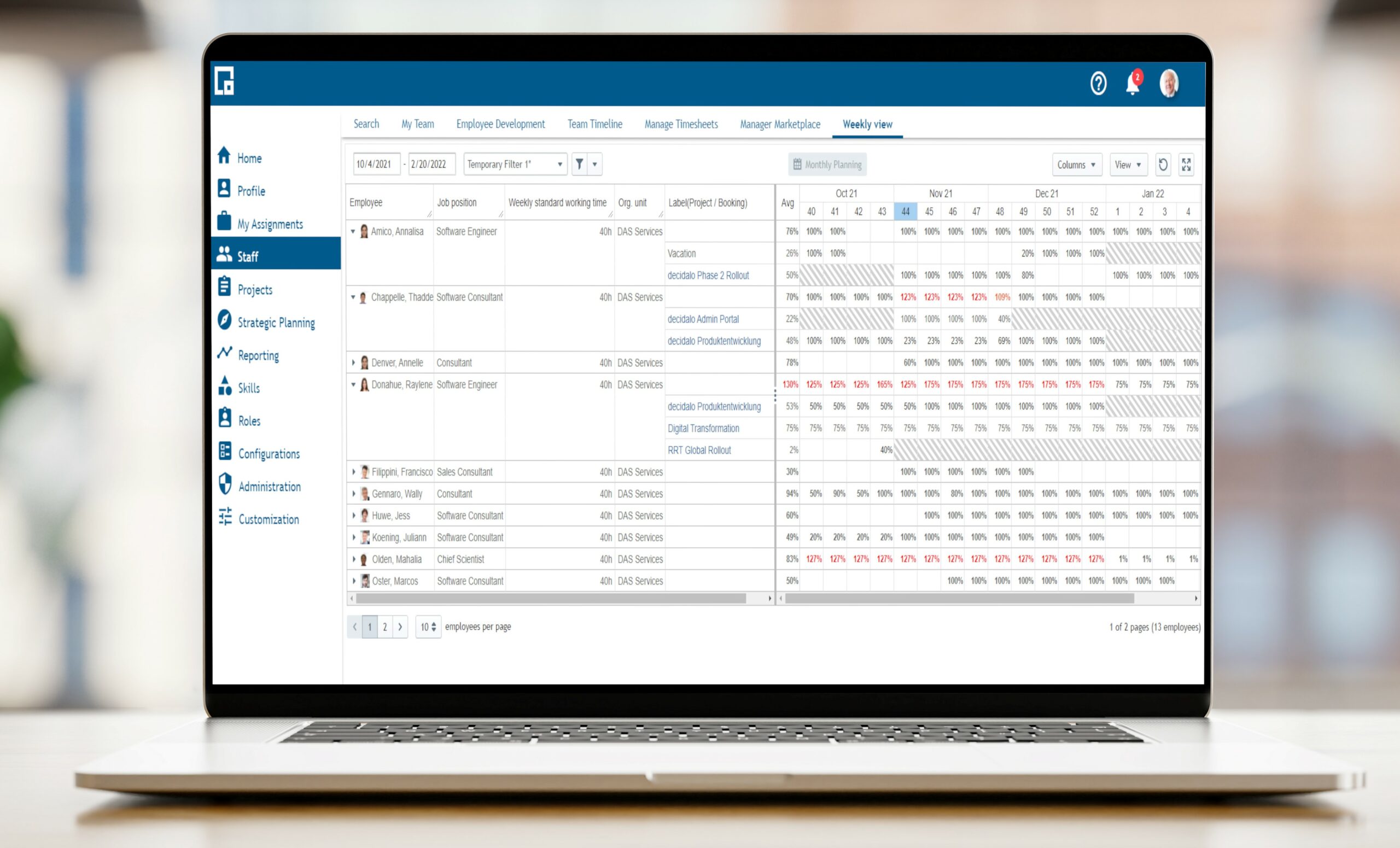The width and height of the screenshot is (1400, 848).
Task: Select the Projects section
Action: coord(254,290)
